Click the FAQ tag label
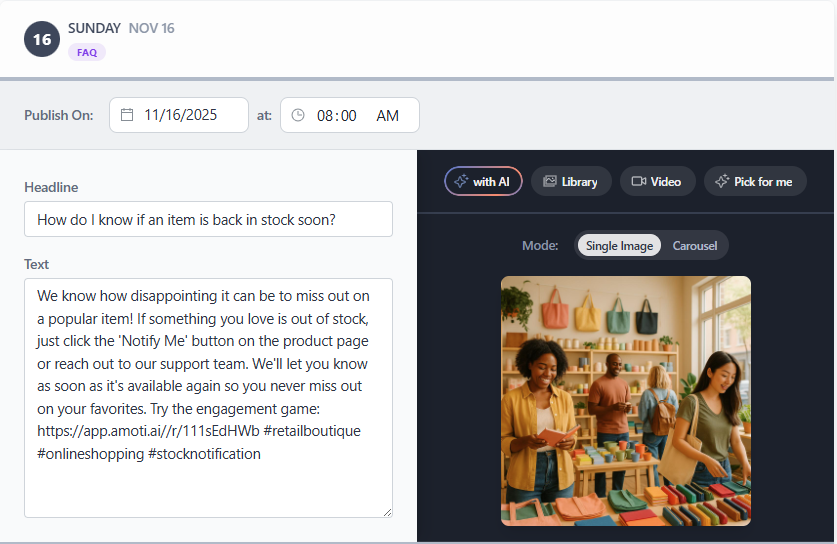Image resolution: width=837 pixels, height=544 pixels. pos(87,52)
